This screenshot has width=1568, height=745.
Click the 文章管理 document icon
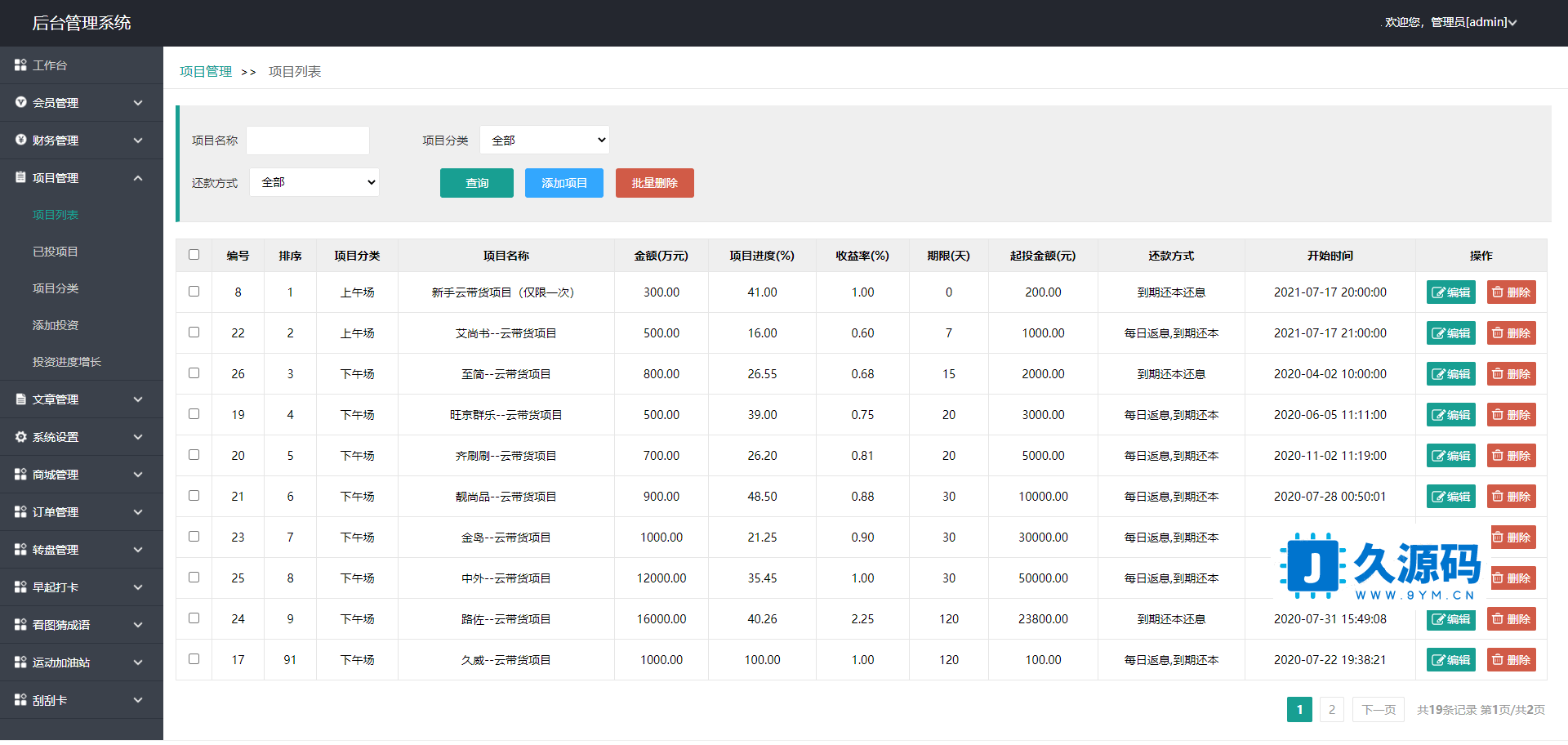(x=20, y=399)
